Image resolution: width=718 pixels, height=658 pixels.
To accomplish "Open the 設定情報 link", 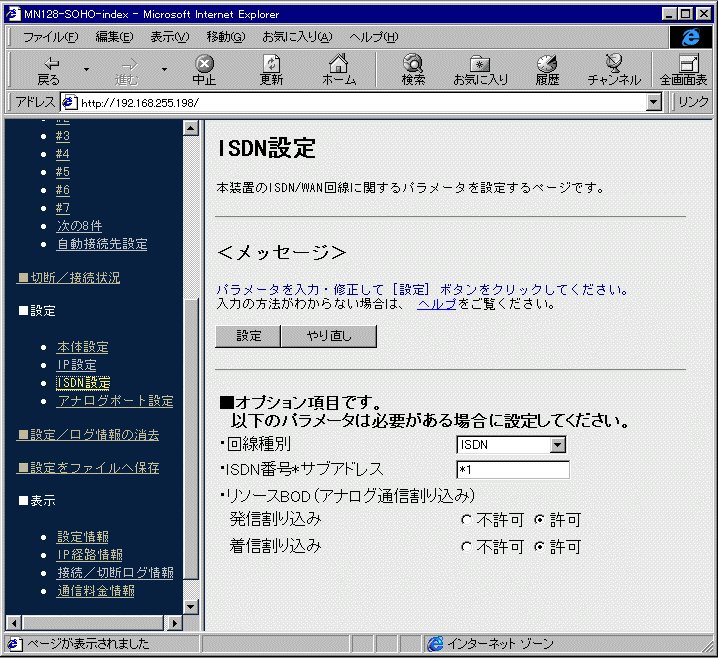I will tap(82, 537).
